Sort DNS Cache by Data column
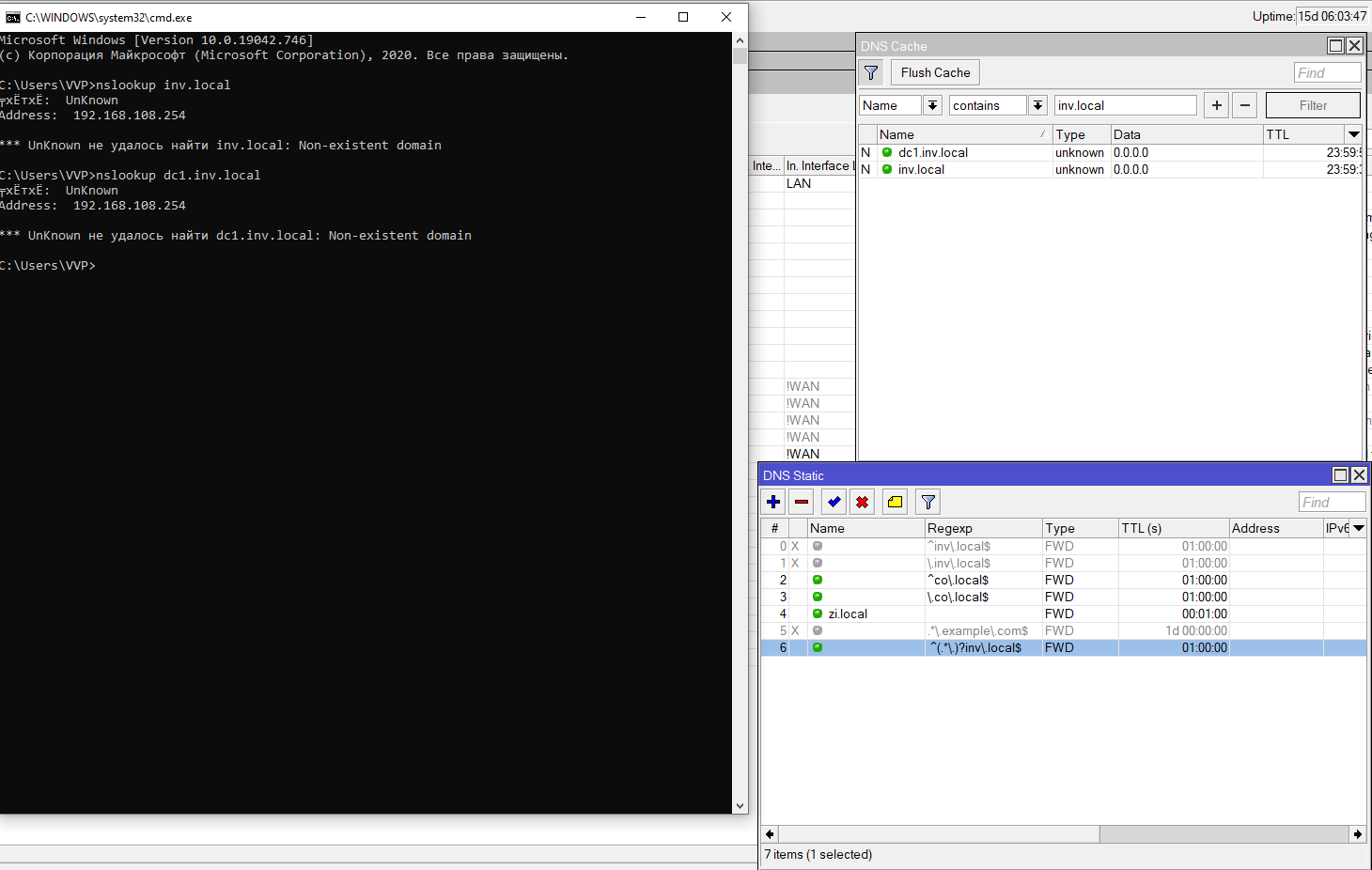The width and height of the screenshot is (1372, 870). [x=1187, y=134]
